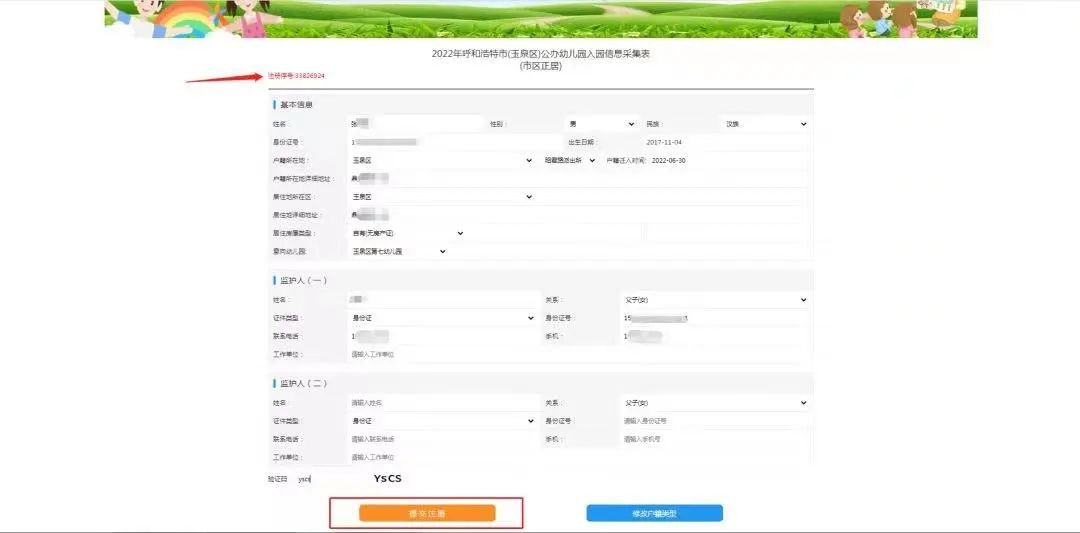Viewport: 1080px width, 533px height.
Task: Expand the 民族 ethnicity dropdown
Action: click(765, 124)
